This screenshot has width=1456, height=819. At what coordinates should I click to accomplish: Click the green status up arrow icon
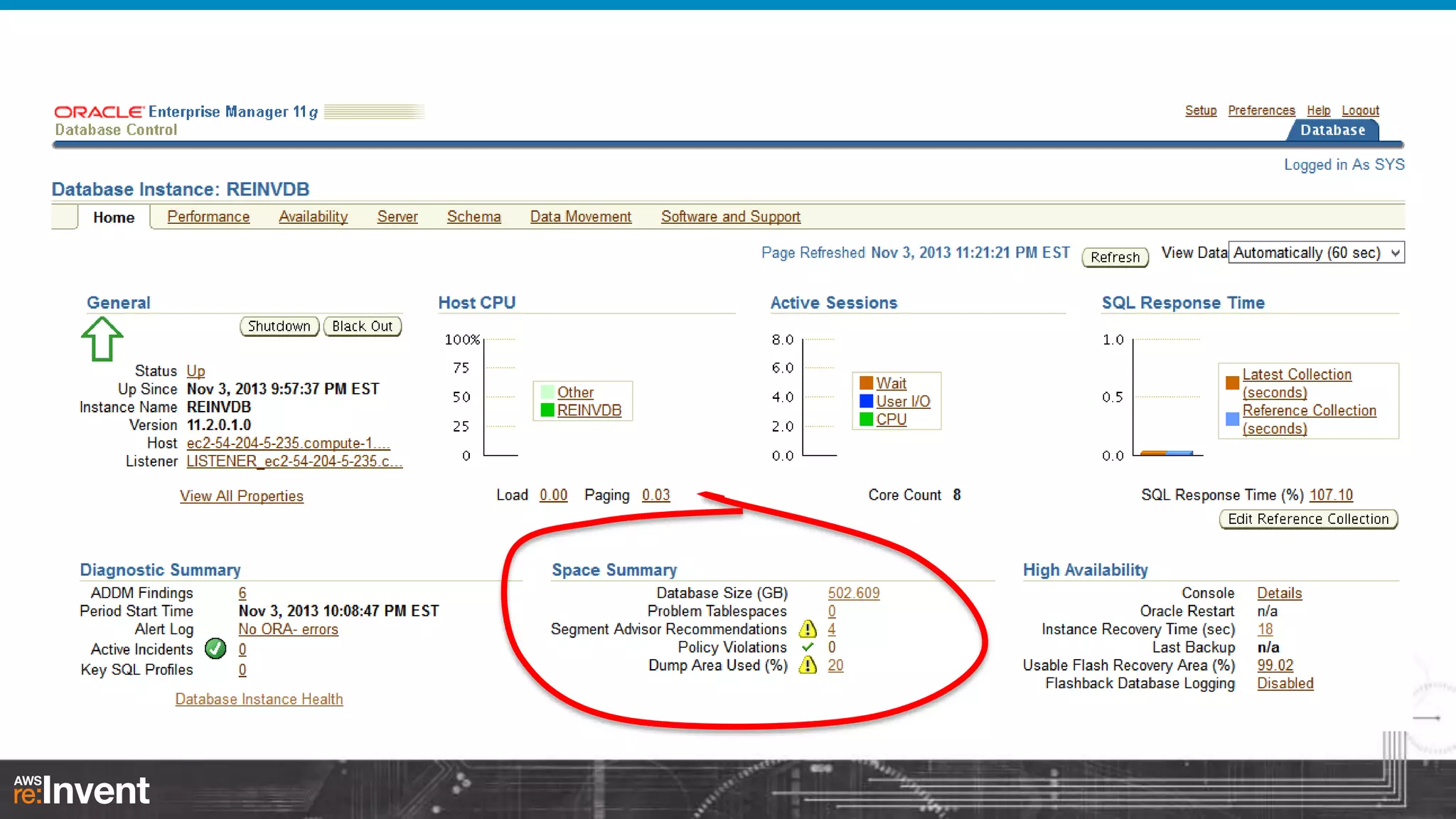coord(102,339)
